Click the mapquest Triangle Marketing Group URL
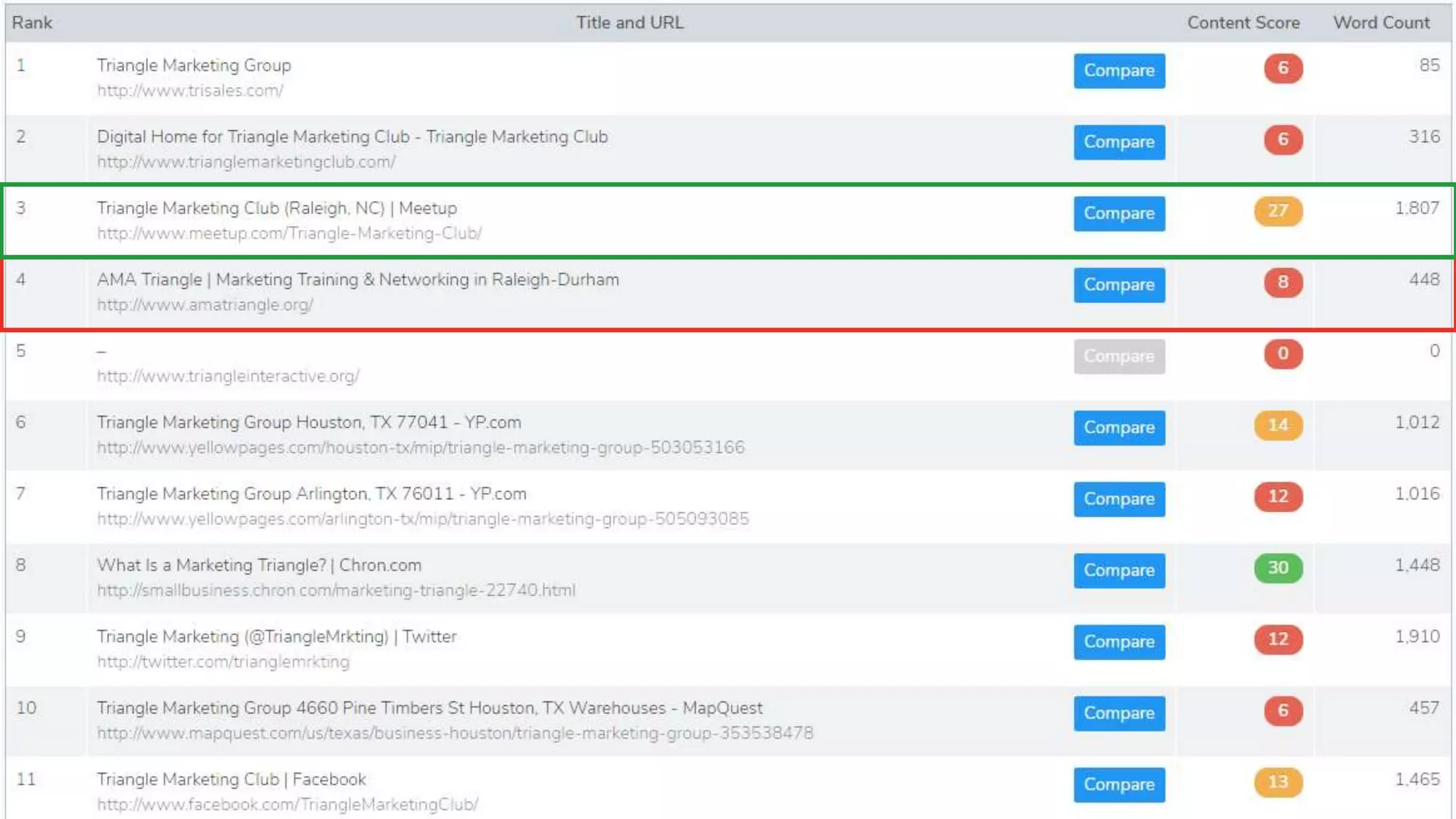This screenshot has height=819, width=1456. 454,734
